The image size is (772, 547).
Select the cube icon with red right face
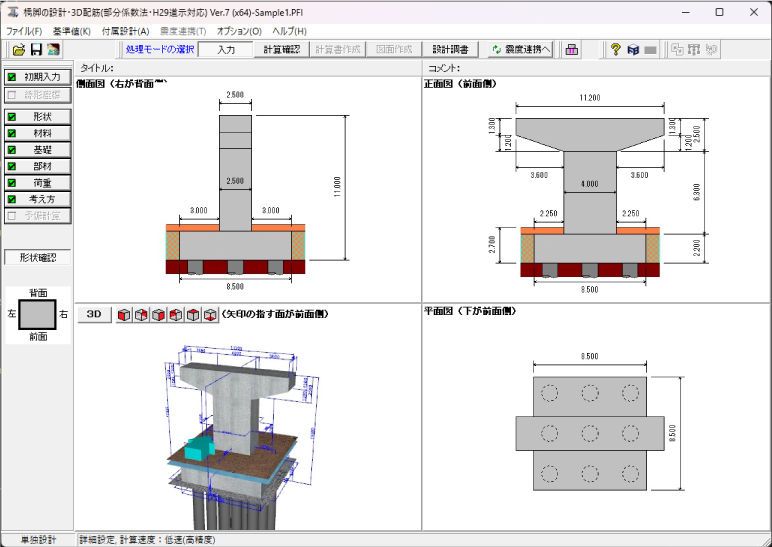pyautogui.click(x=159, y=315)
